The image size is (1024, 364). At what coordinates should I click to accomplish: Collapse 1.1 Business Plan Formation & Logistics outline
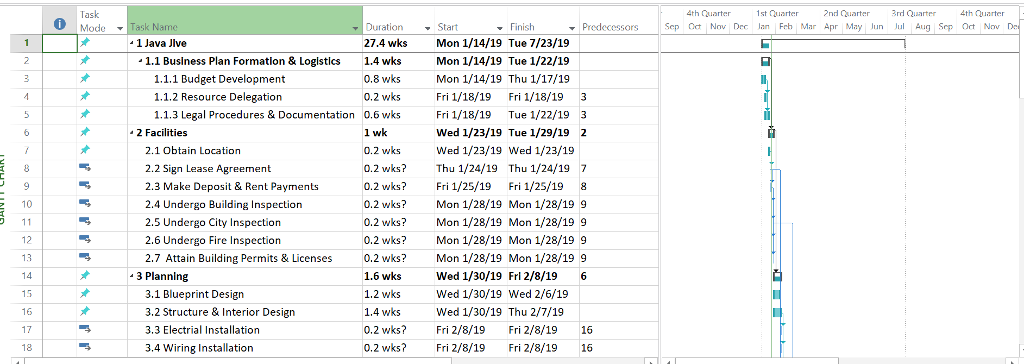(140, 61)
